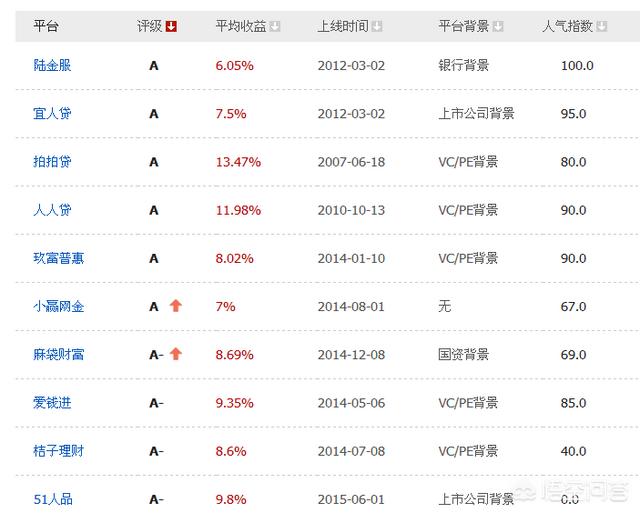Image resolution: width=640 pixels, height=513 pixels.
Task: Open the 爱钱进 platform link
Action: pos(52,403)
